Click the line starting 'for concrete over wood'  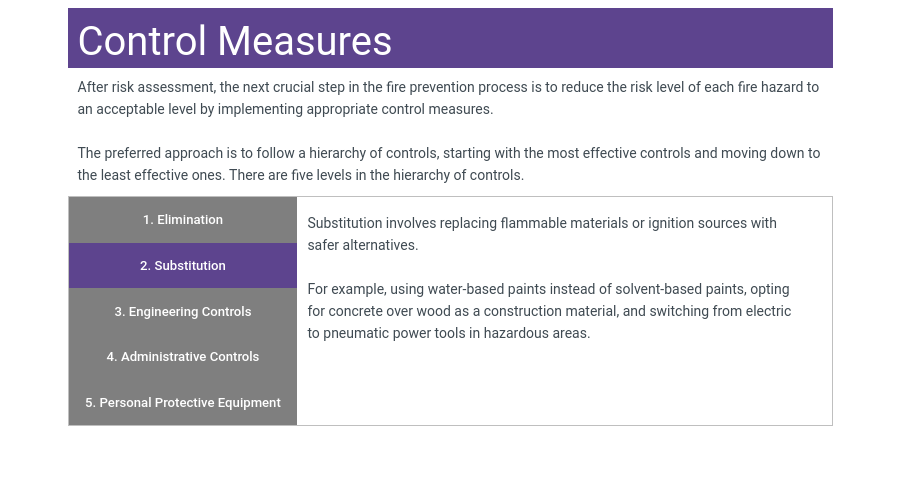click(x=548, y=311)
